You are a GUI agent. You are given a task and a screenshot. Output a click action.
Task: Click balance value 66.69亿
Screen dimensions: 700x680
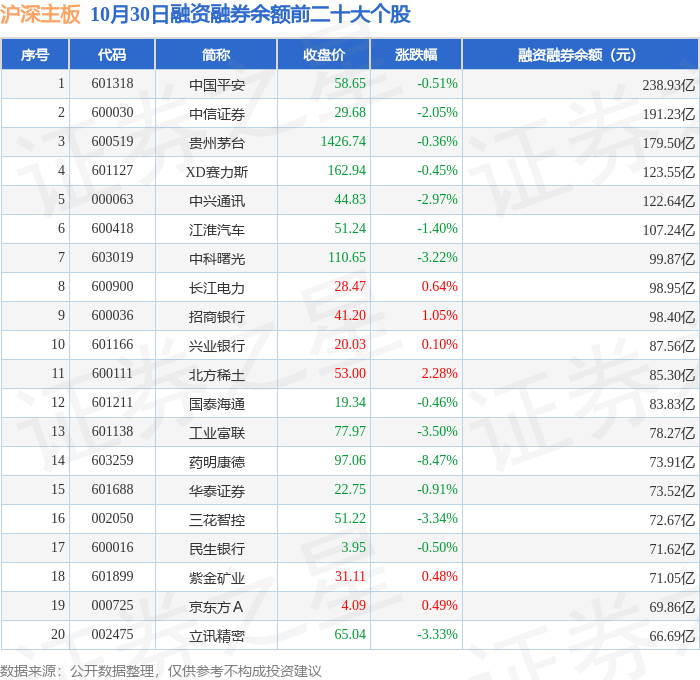point(672,636)
